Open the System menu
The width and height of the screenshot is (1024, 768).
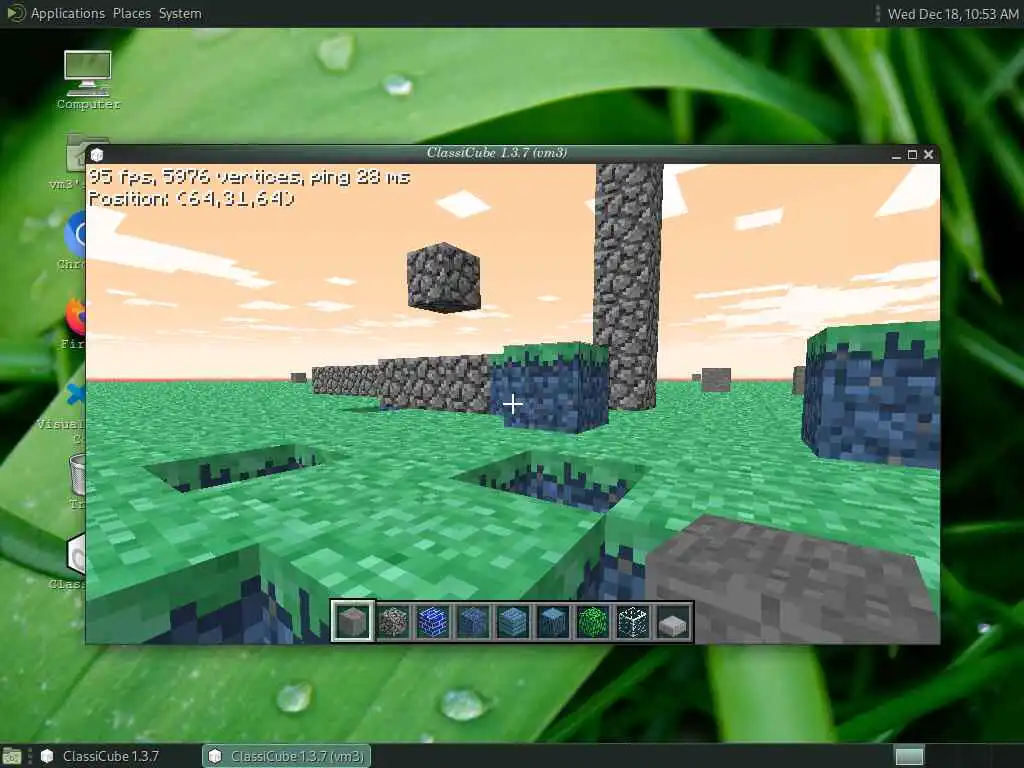(x=180, y=13)
